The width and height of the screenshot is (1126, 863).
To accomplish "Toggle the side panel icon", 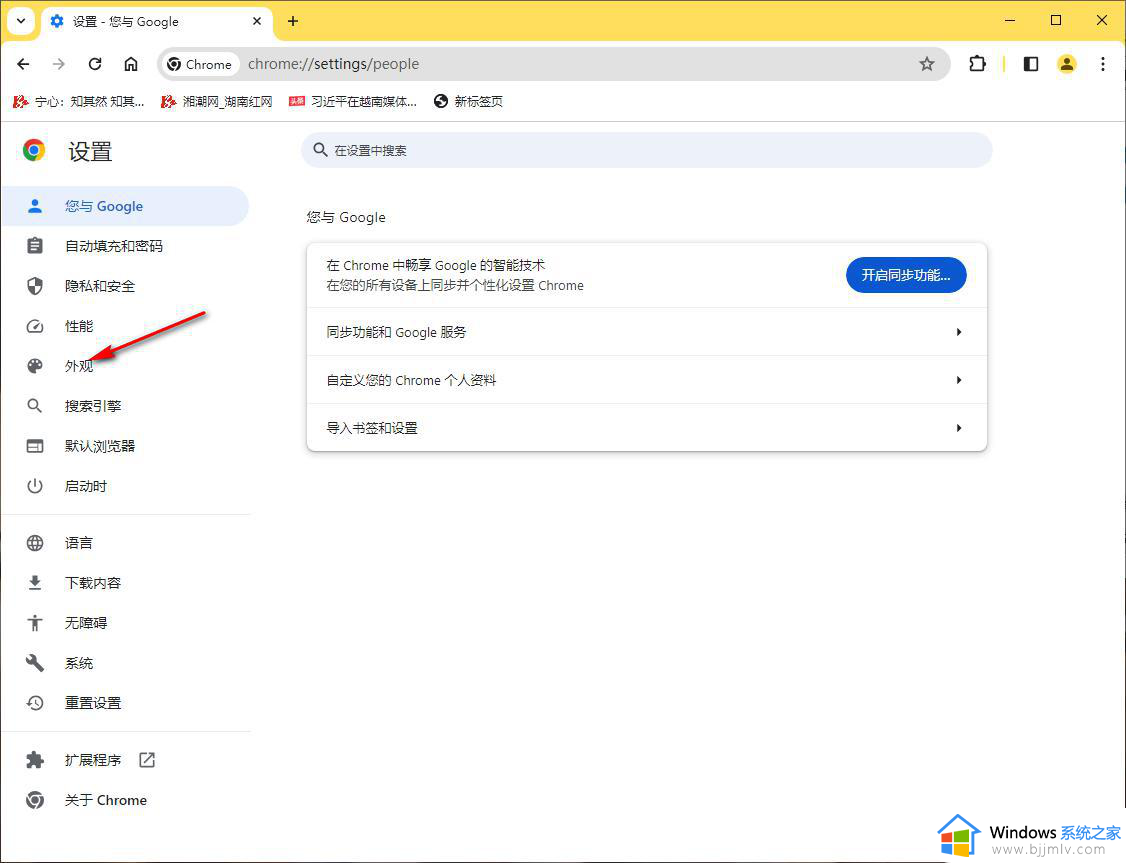I will tap(1030, 64).
